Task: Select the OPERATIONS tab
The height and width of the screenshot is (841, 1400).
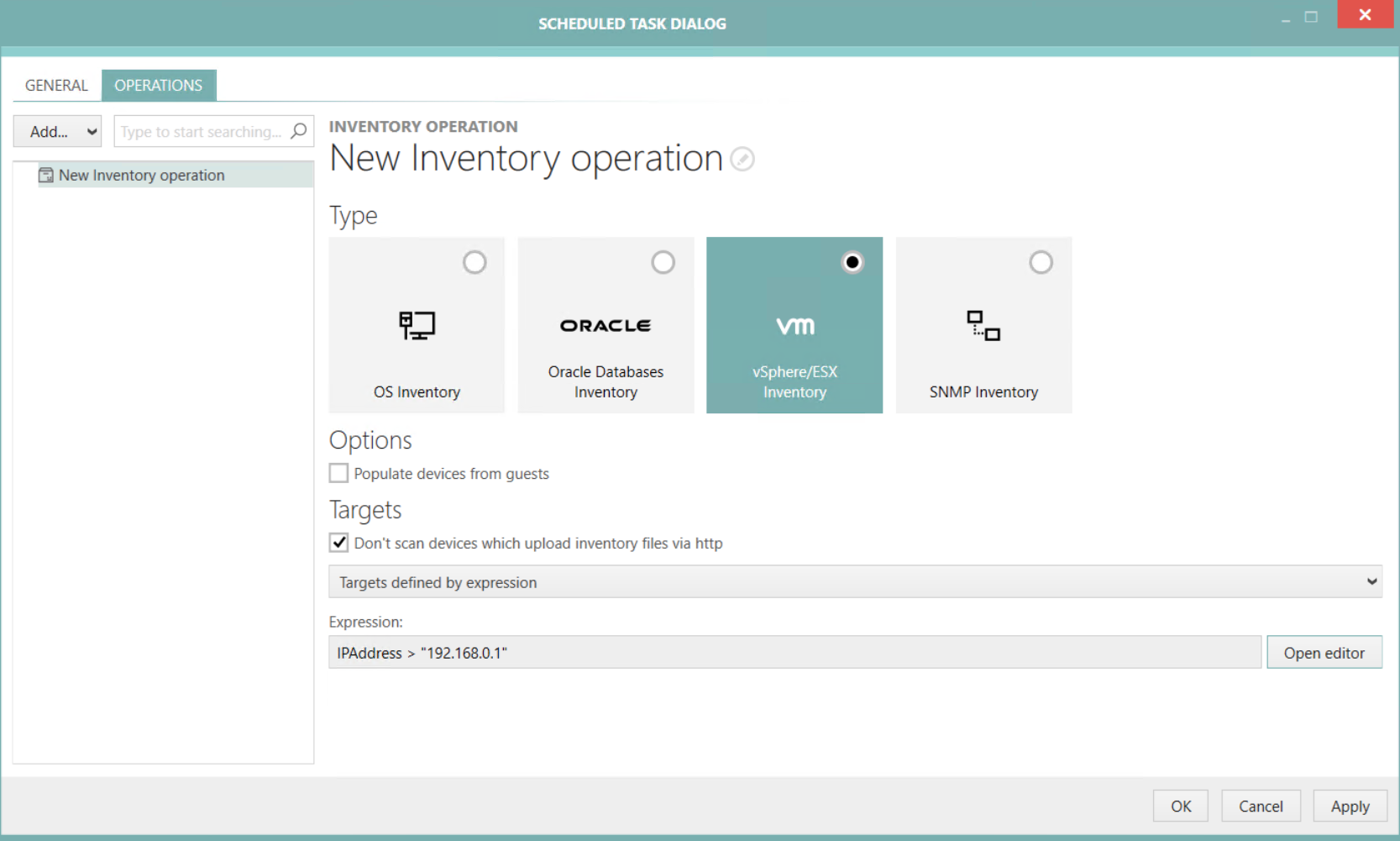Action: 159,85
